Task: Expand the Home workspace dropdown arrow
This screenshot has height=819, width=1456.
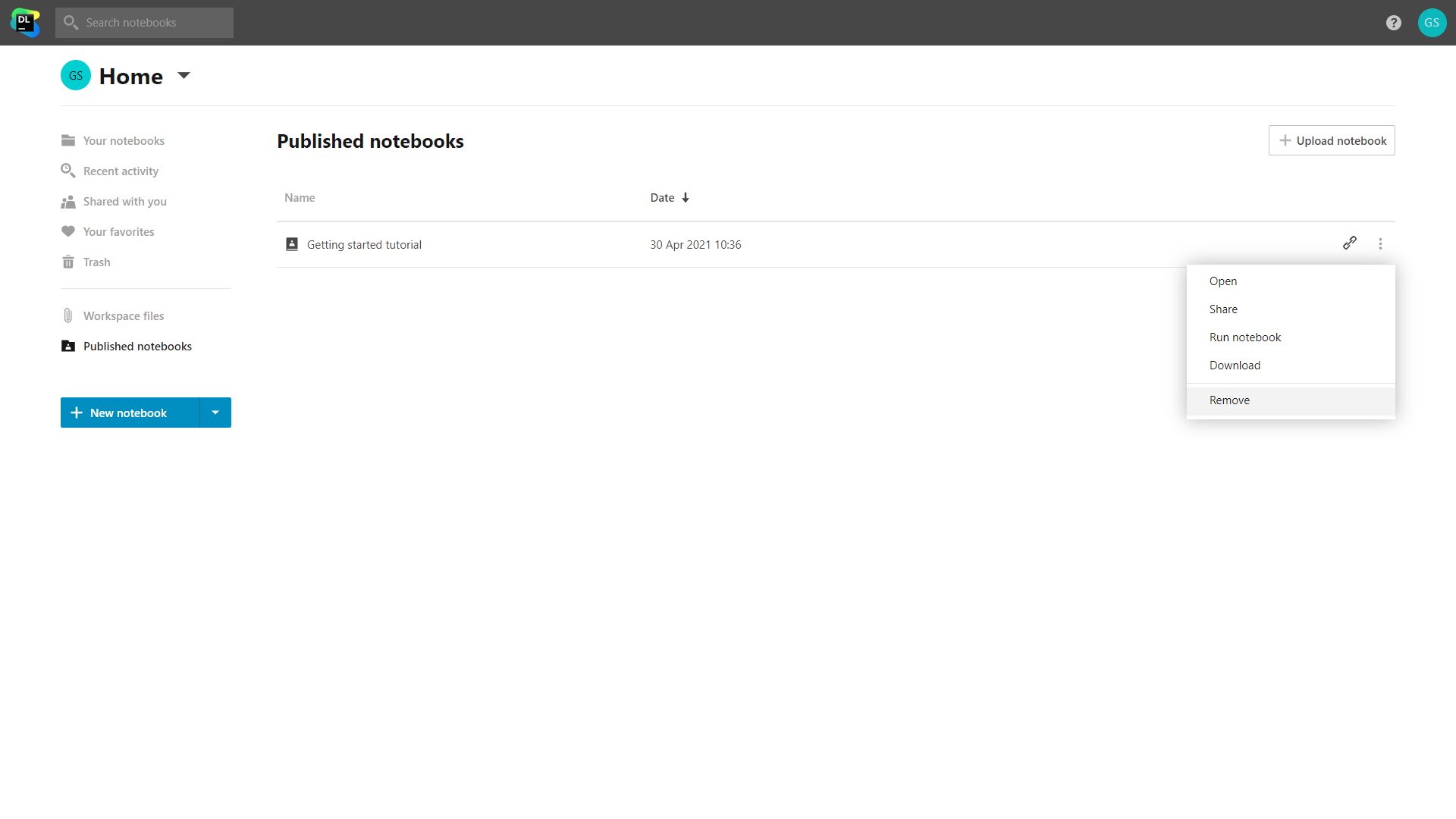Action: tap(184, 75)
